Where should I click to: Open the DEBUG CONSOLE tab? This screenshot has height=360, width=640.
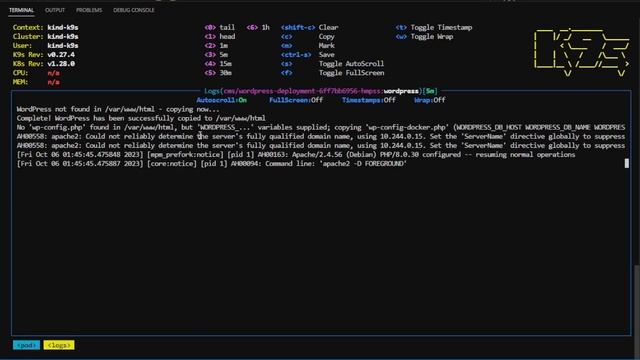coord(134,10)
